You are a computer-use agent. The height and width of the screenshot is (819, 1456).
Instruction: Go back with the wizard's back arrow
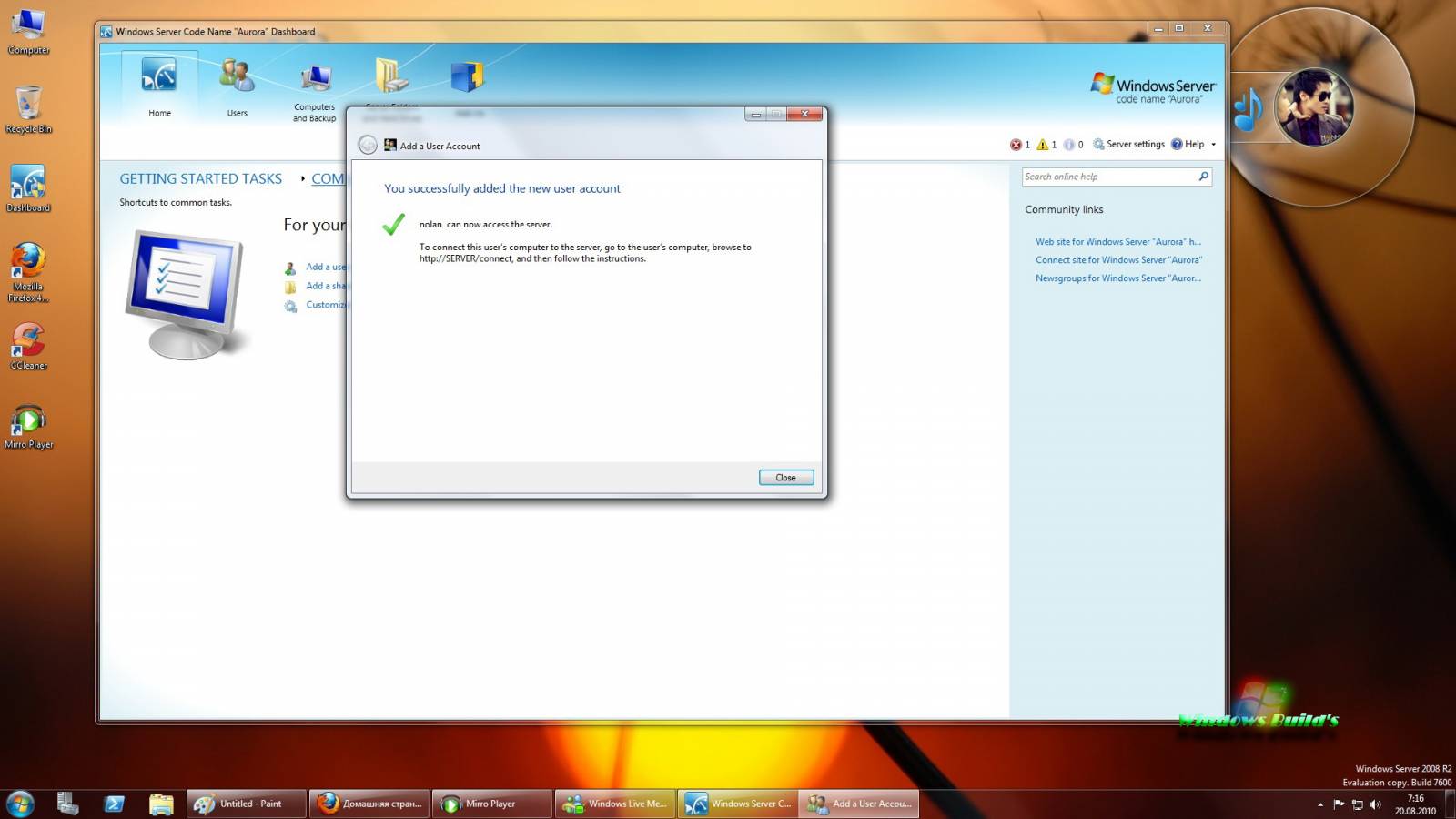click(368, 145)
